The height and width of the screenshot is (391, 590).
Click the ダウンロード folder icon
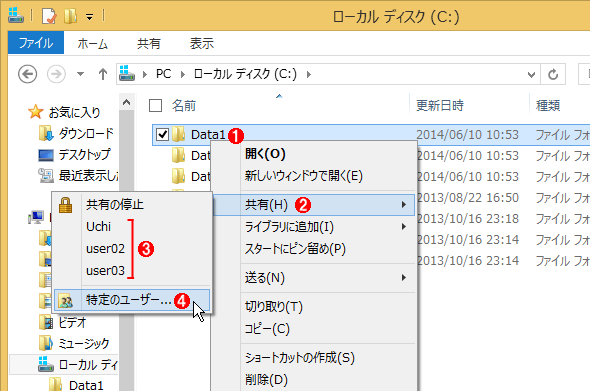(46, 134)
